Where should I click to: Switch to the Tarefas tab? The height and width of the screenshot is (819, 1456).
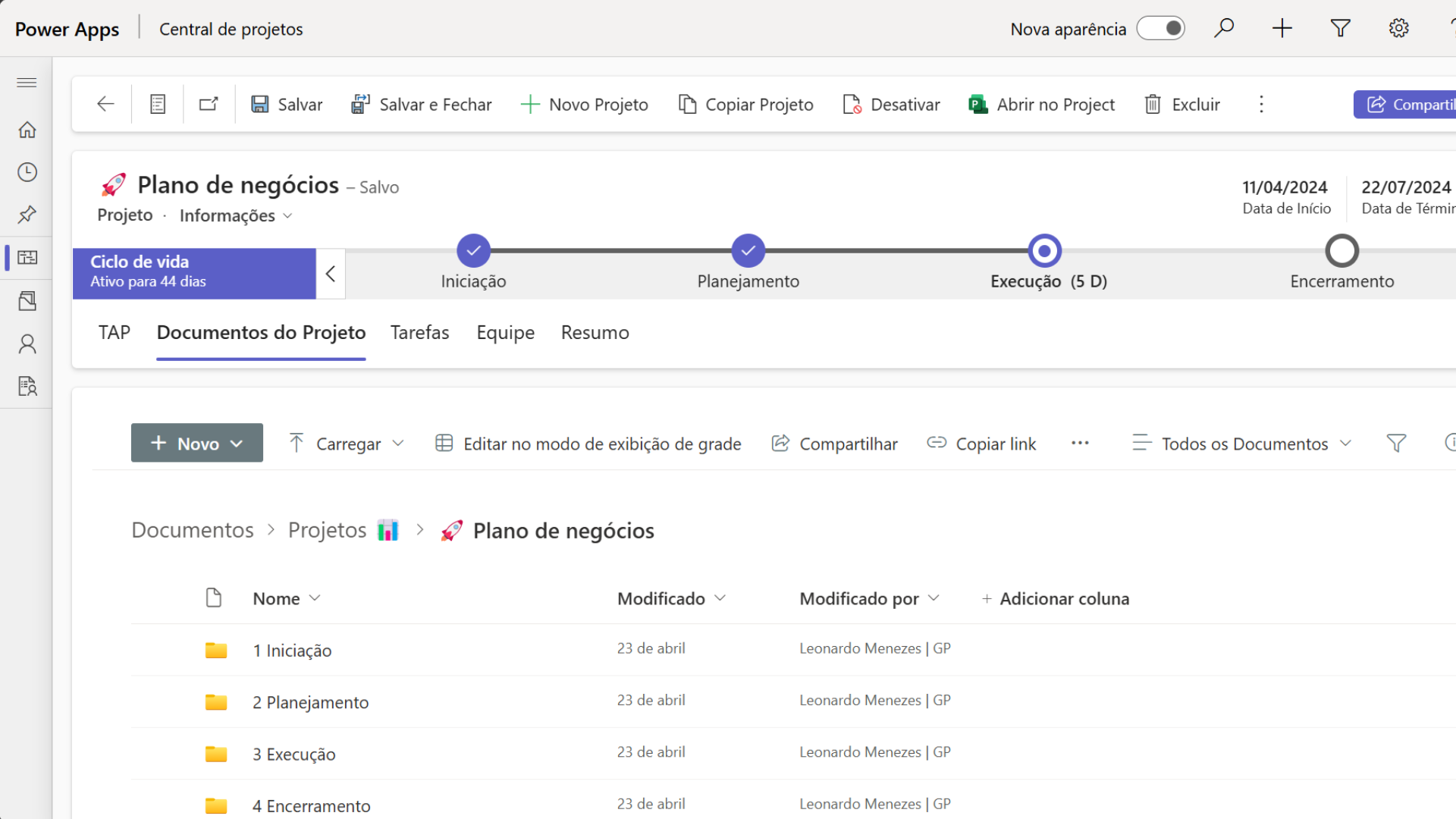419,333
